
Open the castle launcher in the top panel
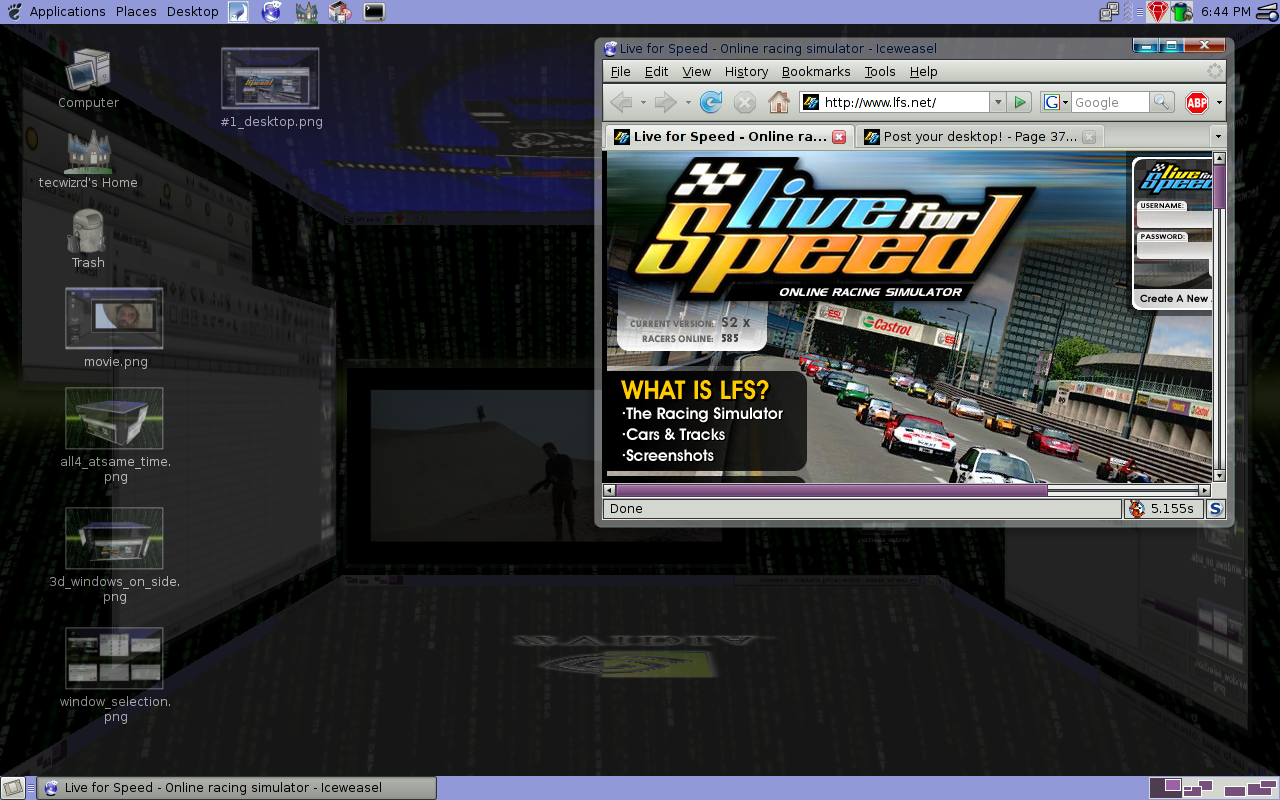pyautogui.click(x=306, y=12)
